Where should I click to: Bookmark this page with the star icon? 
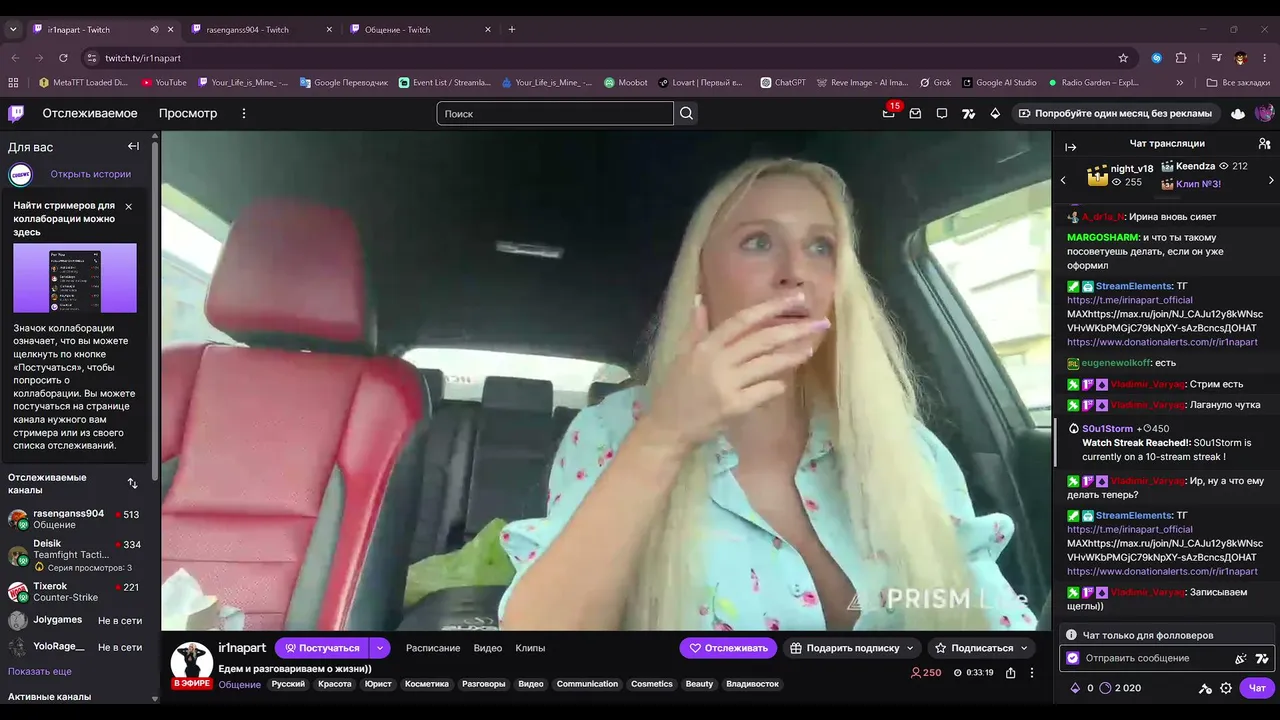[x=1123, y=58]
